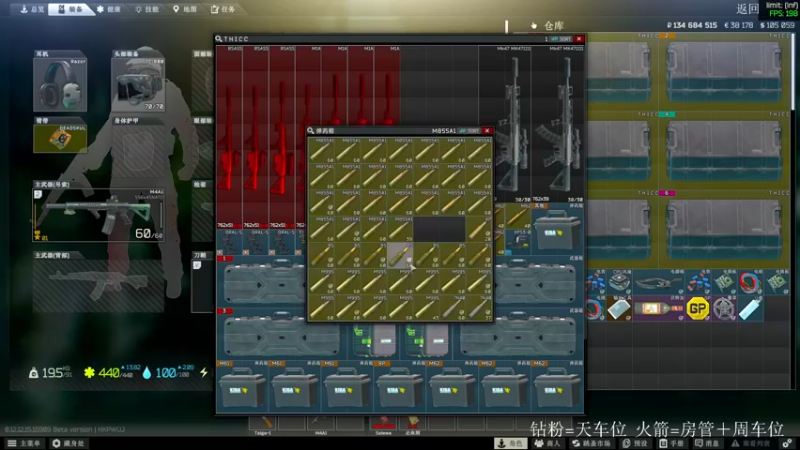Select the CPU fan item

(x=620, y=283)
